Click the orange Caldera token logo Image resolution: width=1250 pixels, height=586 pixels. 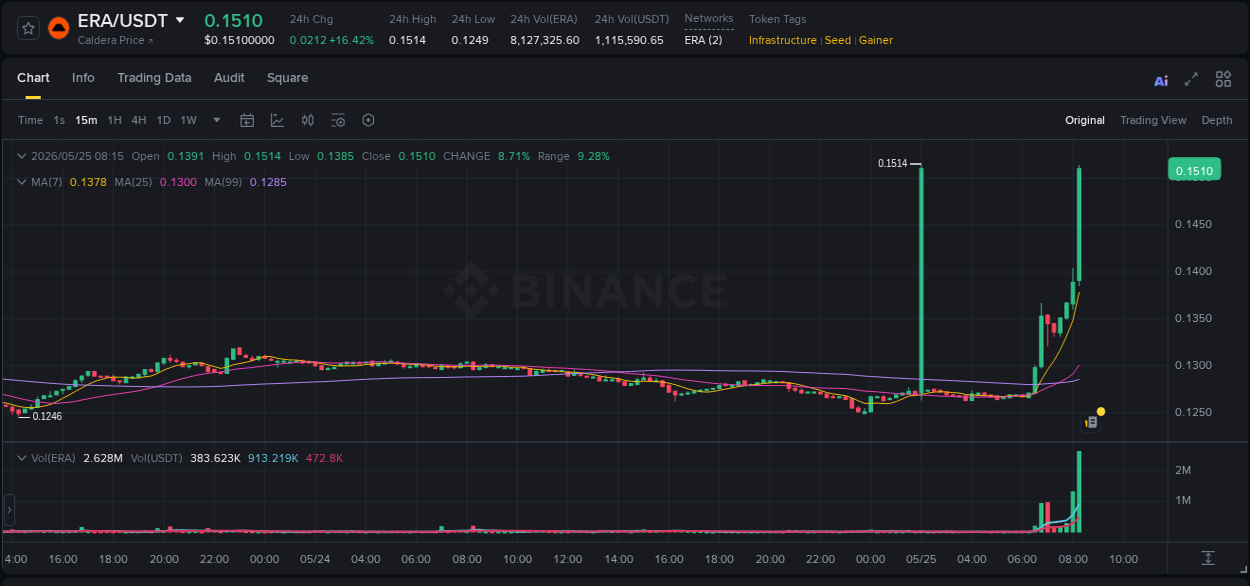[59, 28]
